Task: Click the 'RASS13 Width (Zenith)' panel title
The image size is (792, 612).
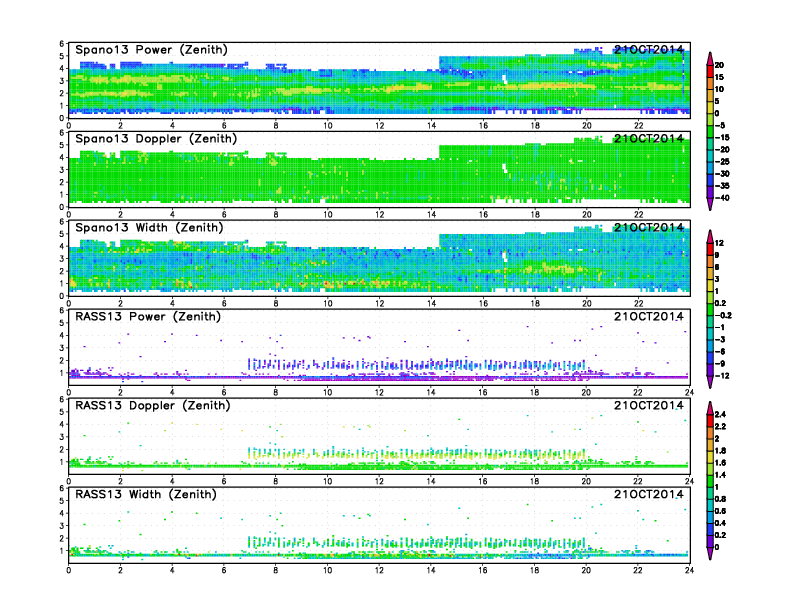Action: [x=145, y=494]
